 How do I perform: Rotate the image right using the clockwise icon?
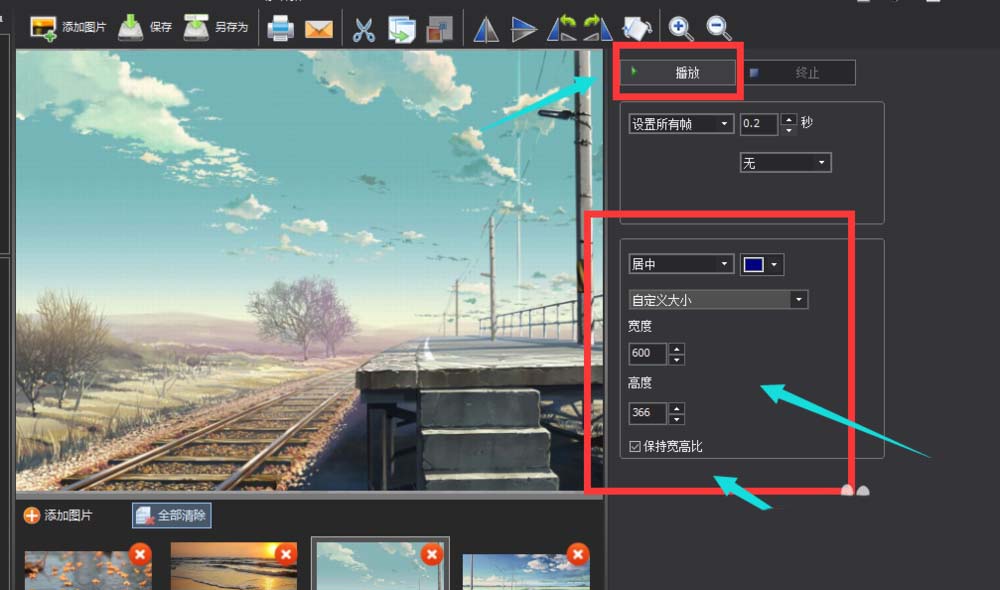[598, 29]
